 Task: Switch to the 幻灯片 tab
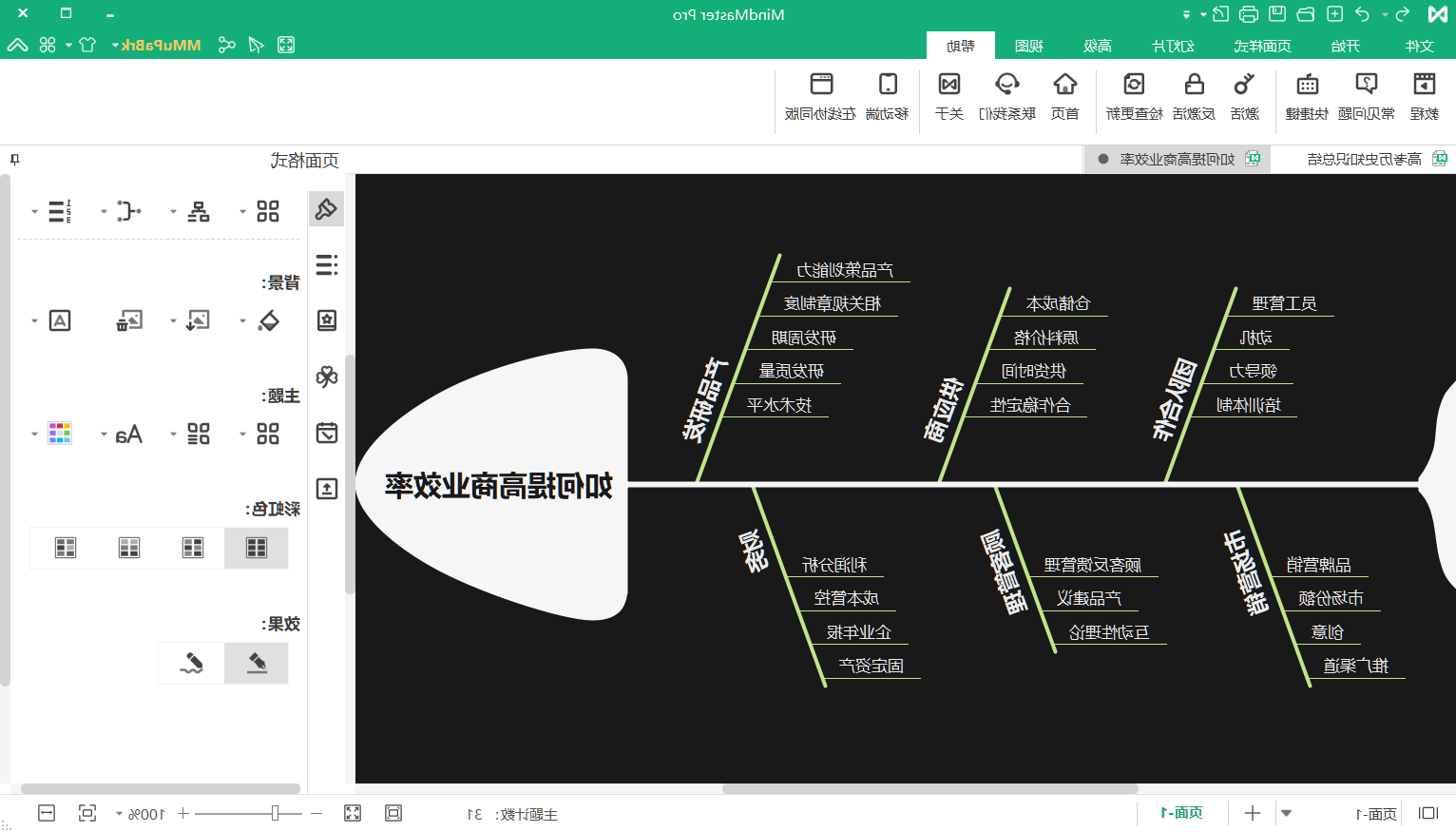pos(1174,46)
